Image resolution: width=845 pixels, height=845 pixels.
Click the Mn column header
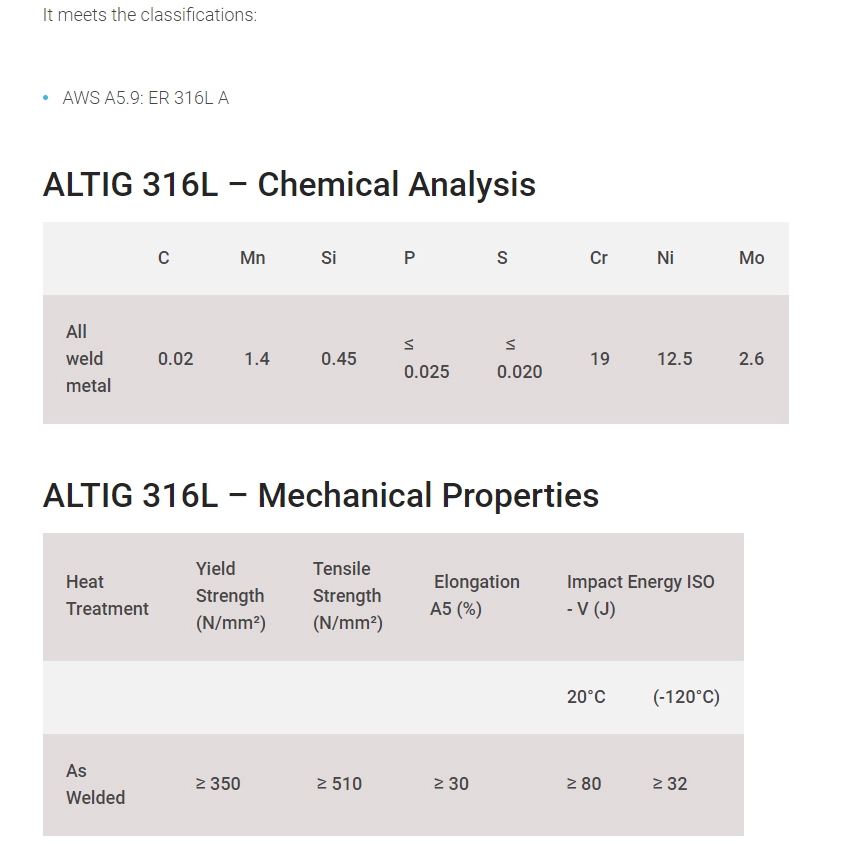pyautogui.click(x=253, y=258)
